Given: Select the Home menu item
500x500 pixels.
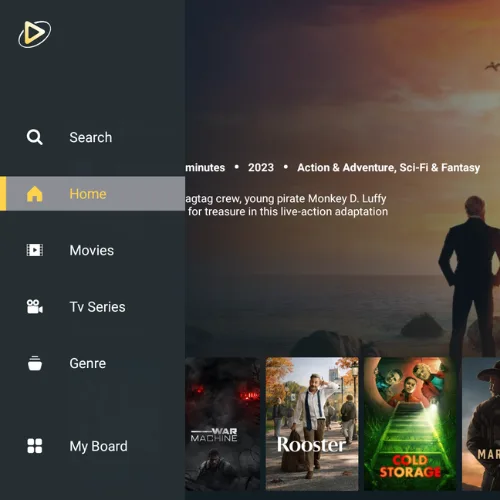Looking at the screenshot, I should pos(92,194).
